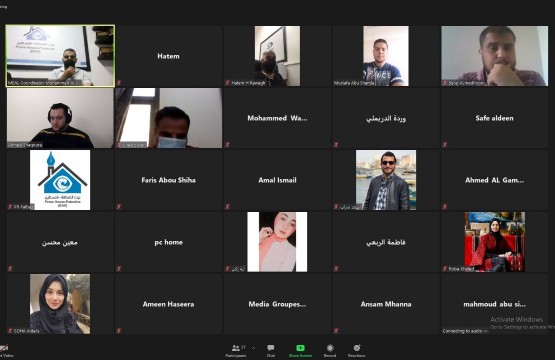Click the man in sunglasses profile picture
555x360 pixels.
coord(386,180)
